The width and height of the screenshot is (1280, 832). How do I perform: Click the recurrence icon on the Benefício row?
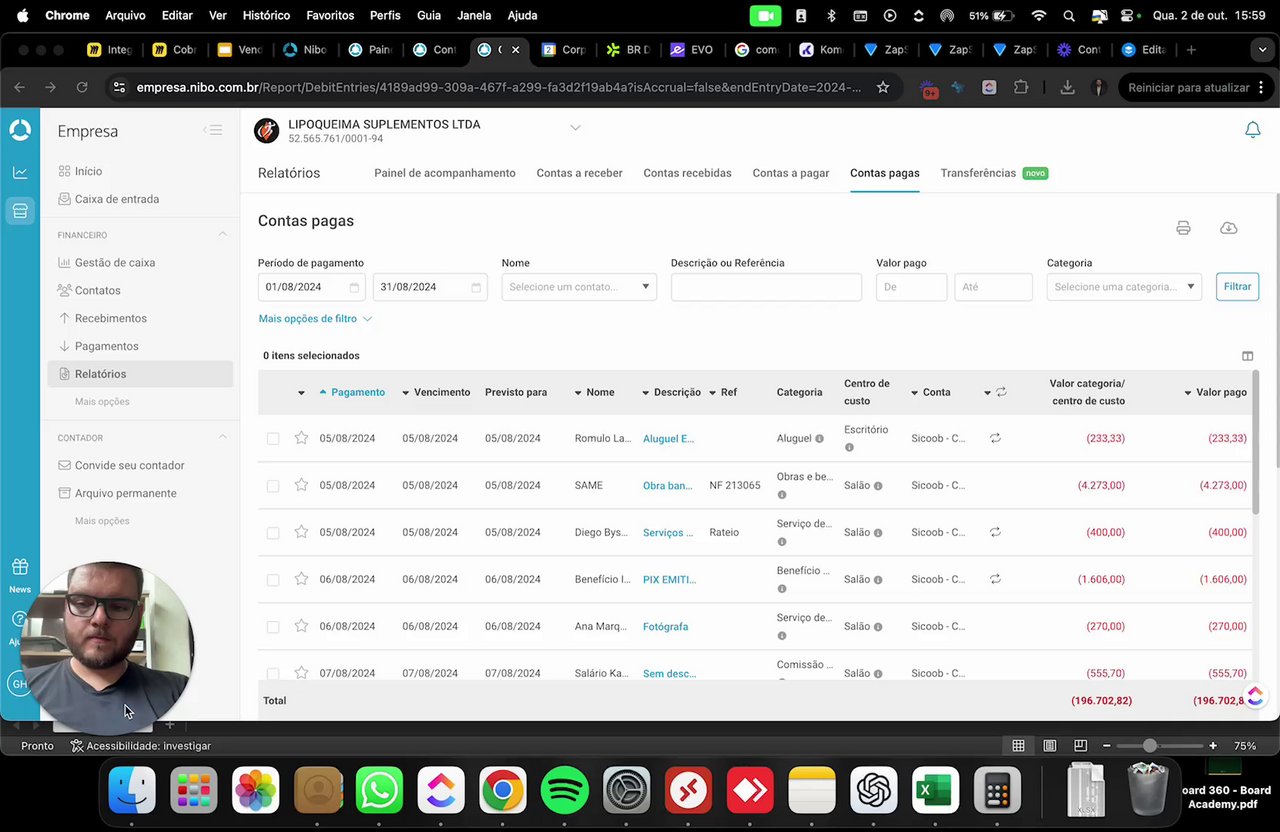click(x=995, y=579)
